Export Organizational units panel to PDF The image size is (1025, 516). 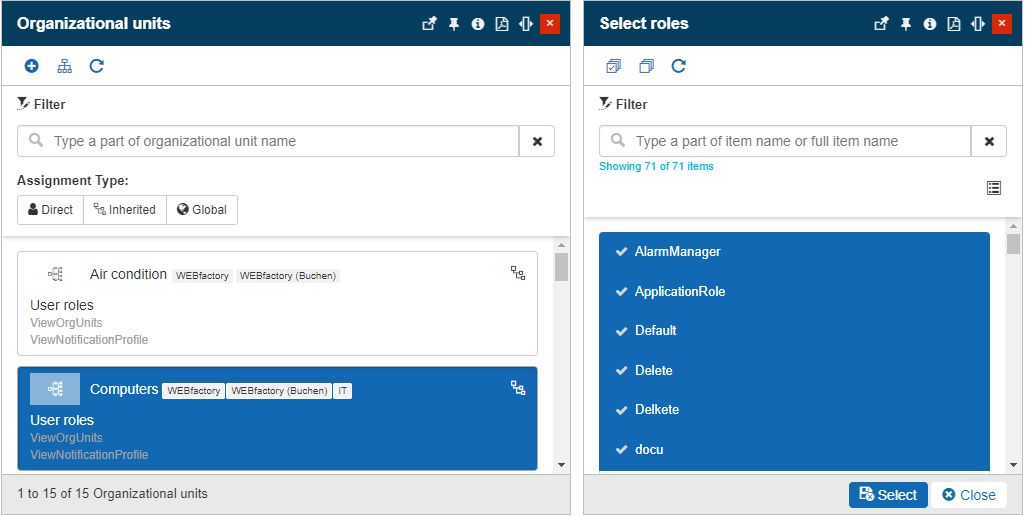pos(502,24)
